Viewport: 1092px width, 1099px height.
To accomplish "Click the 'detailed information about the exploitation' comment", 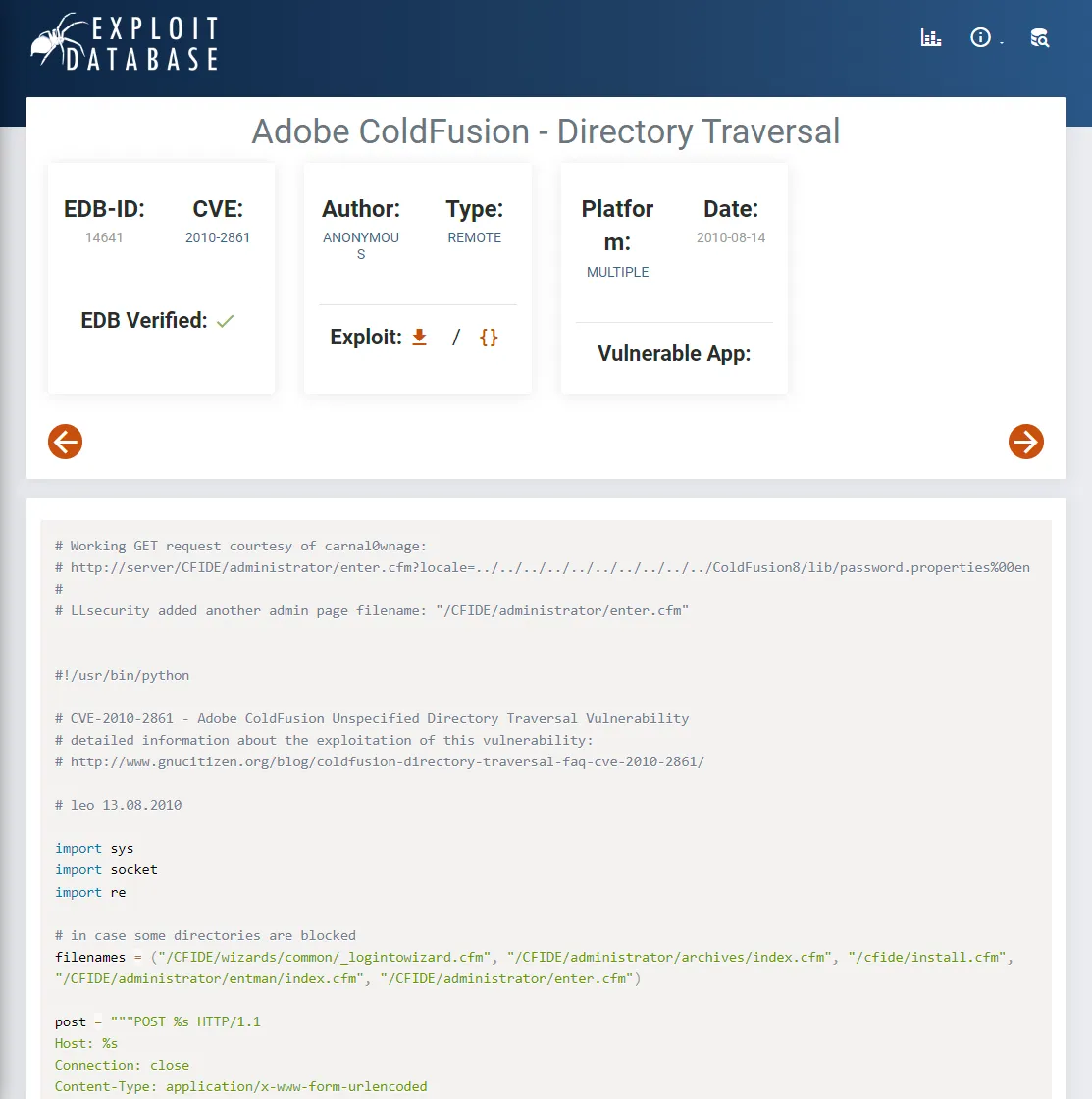I will [x=324, y=740].
